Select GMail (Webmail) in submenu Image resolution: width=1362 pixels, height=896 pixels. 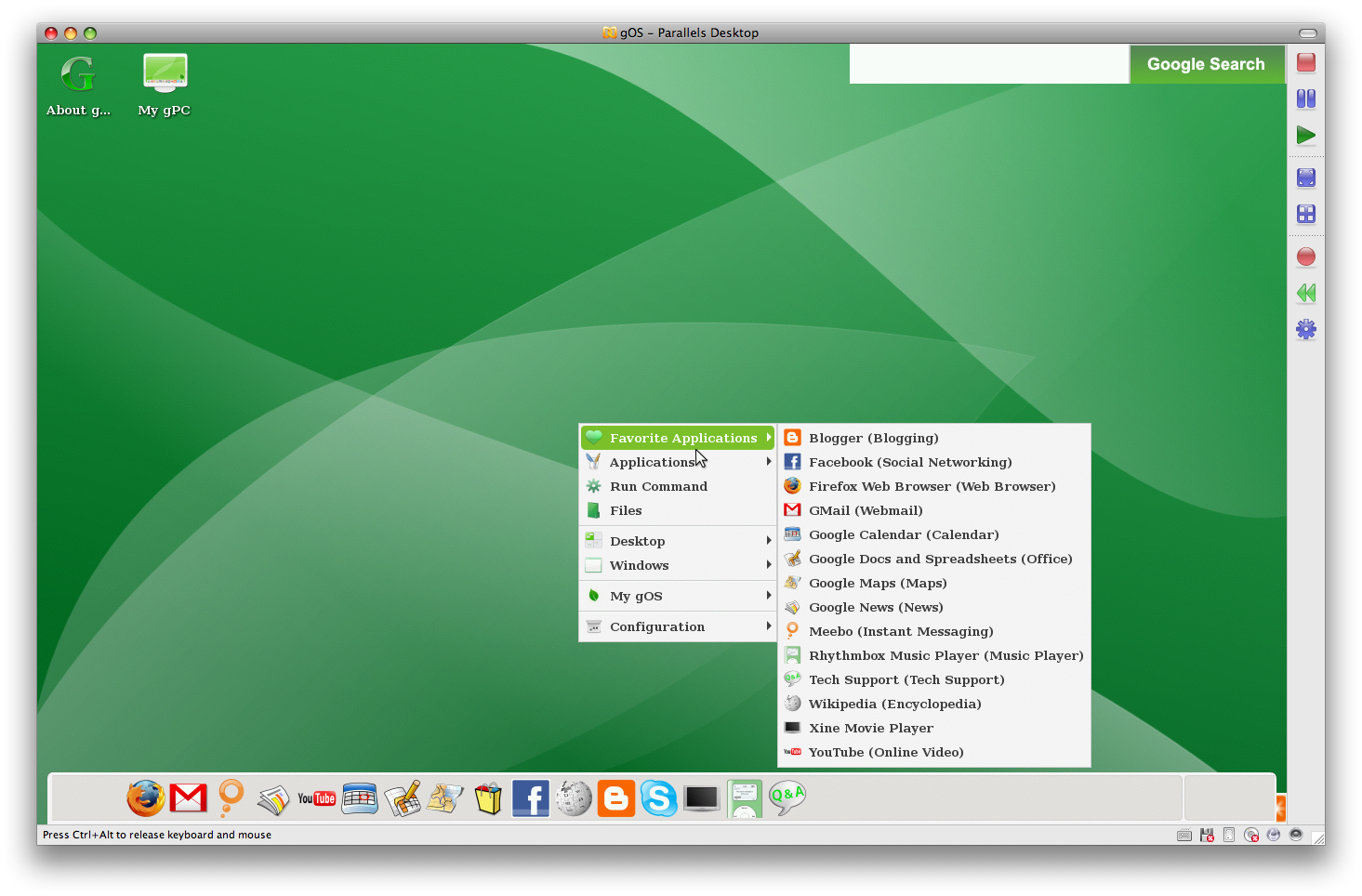933,510
